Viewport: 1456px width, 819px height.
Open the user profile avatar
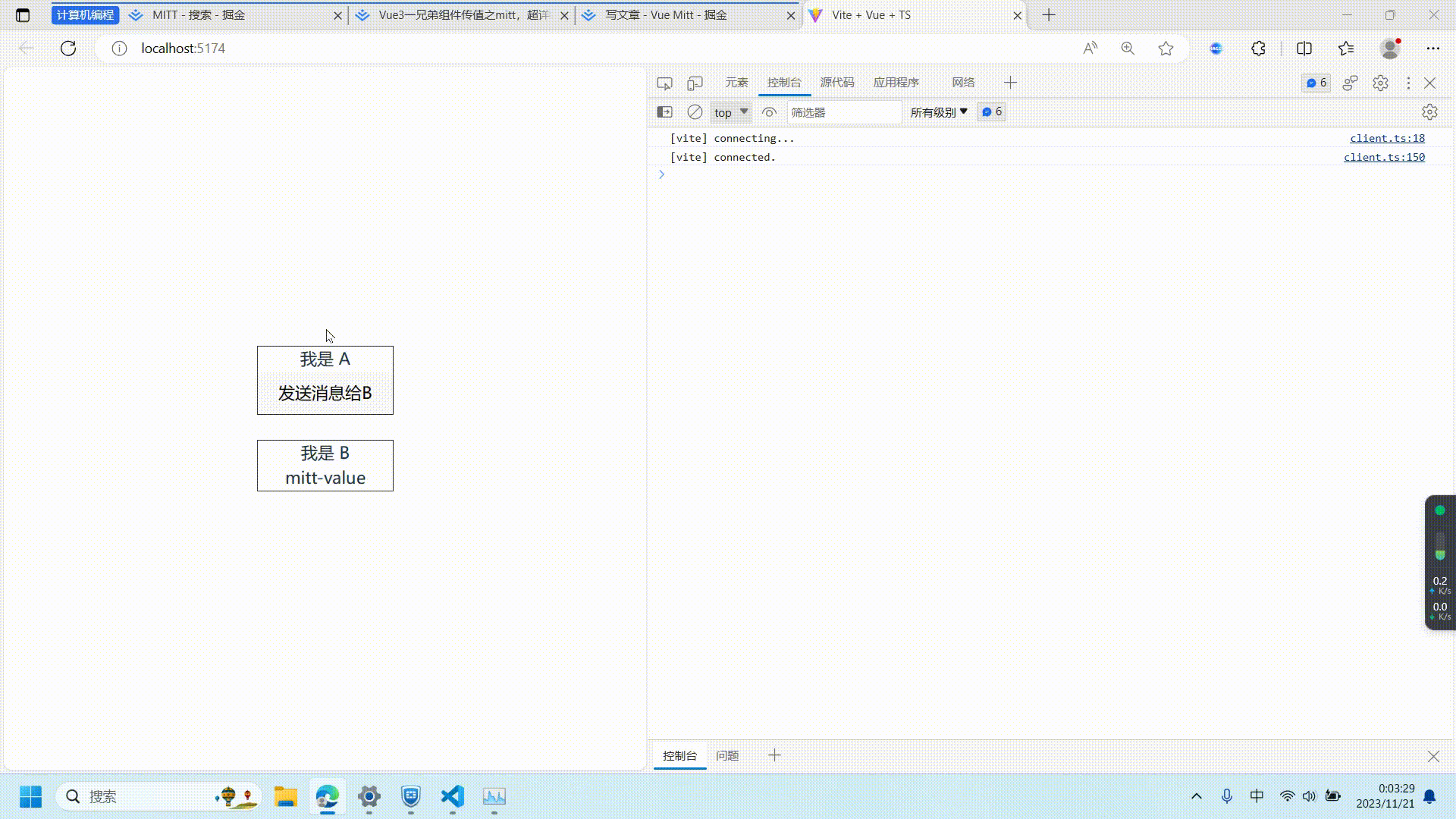point(1390,49)
